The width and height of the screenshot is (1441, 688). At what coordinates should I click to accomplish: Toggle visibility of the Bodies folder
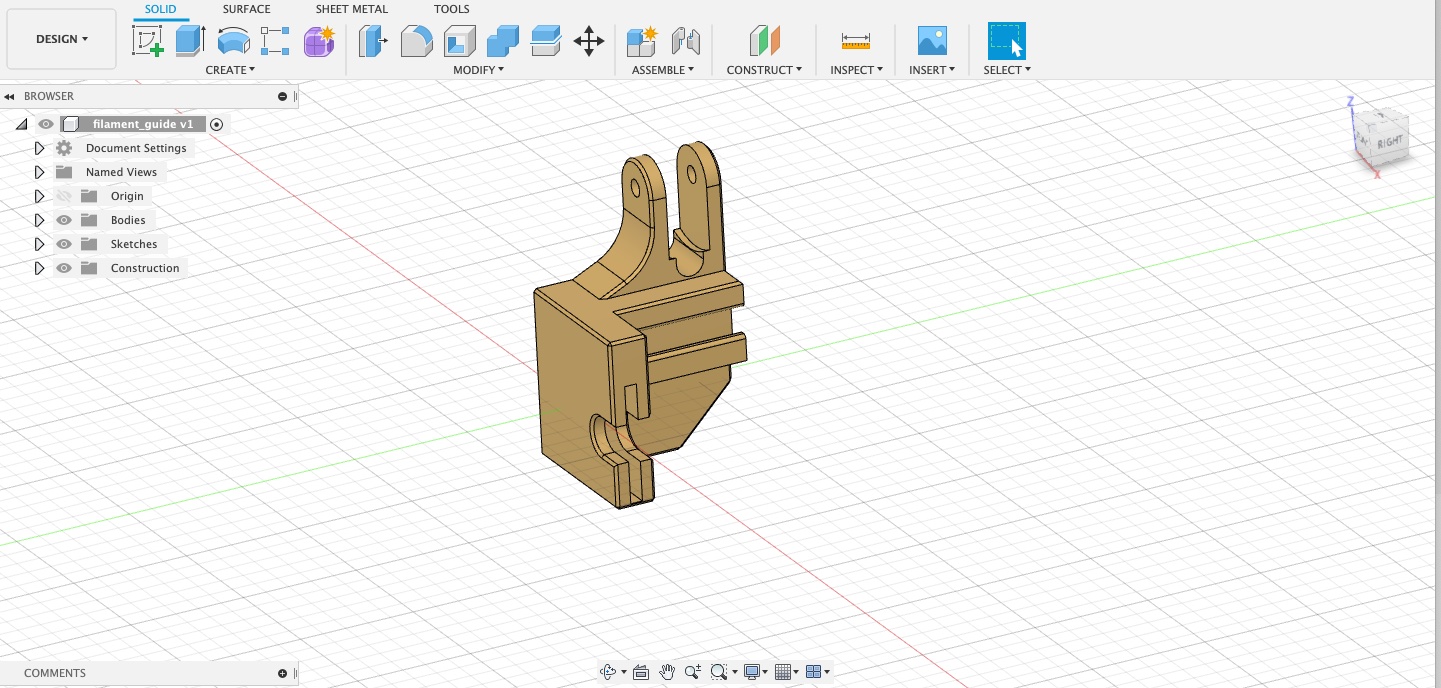pyautogui.click(x=63, y=219)
